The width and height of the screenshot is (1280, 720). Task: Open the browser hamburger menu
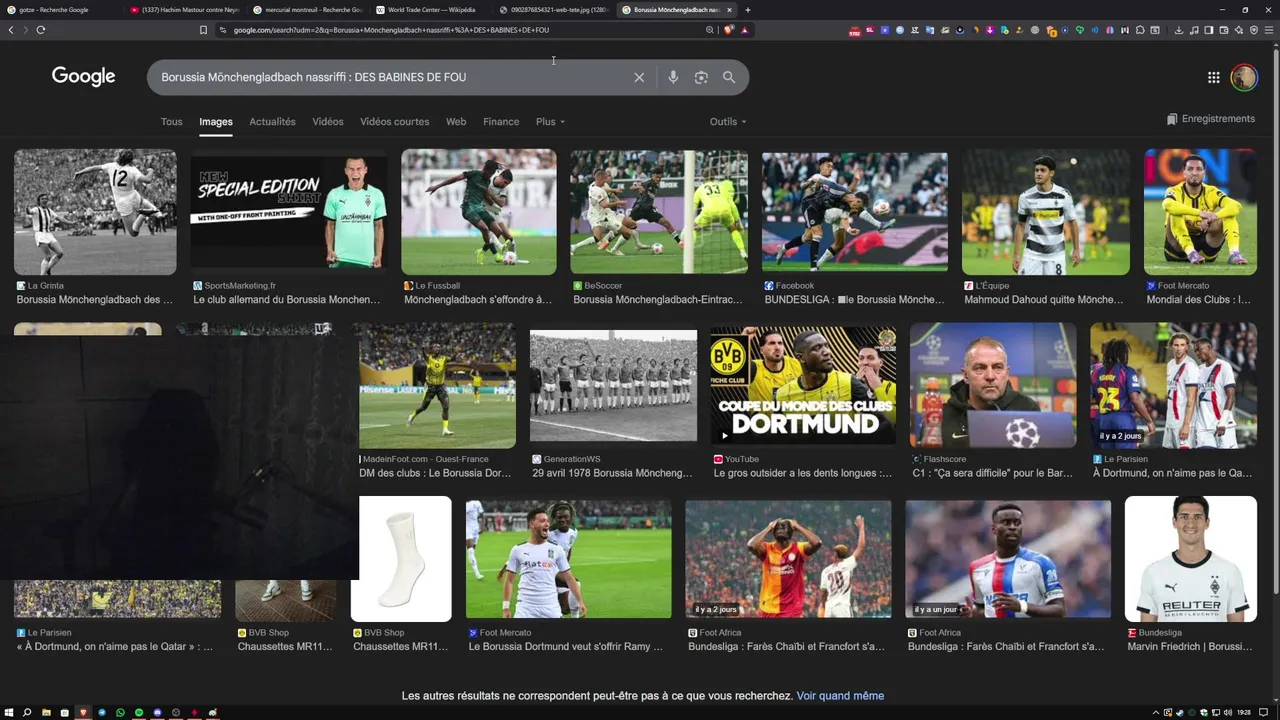click(1270, 30)
